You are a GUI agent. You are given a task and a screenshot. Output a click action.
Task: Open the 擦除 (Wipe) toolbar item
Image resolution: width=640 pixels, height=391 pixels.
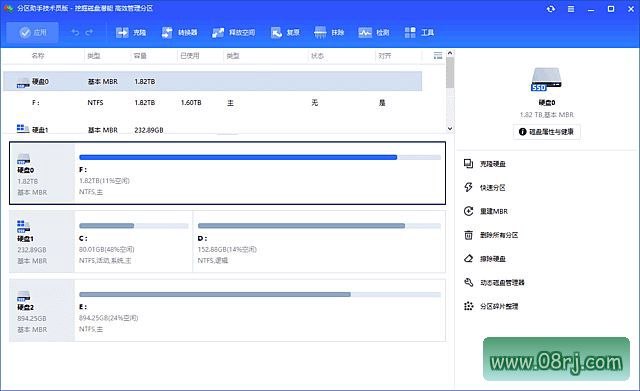point(329,33)
